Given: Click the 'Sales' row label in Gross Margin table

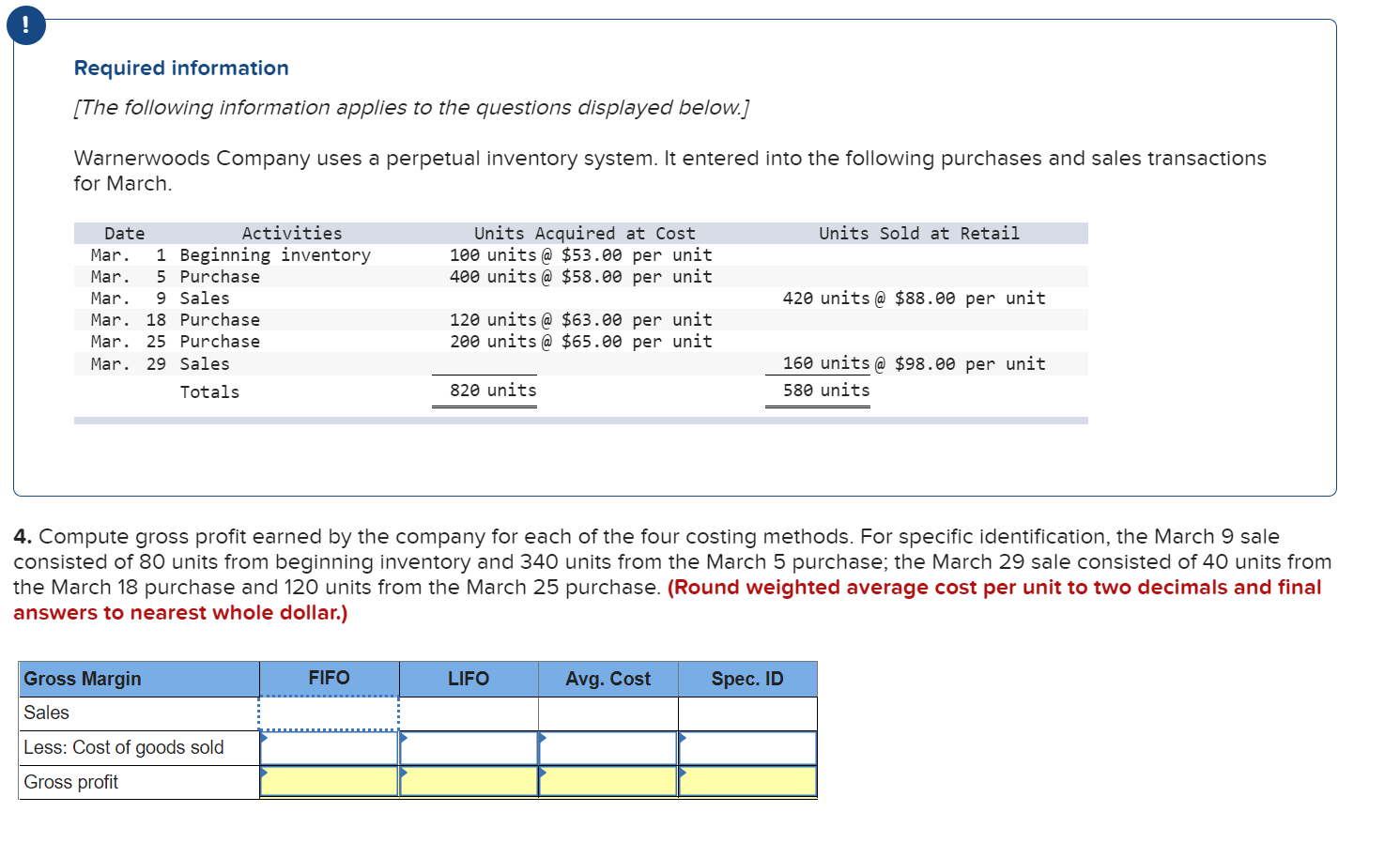Looking at the screenshot, I should tap(47, 713).
